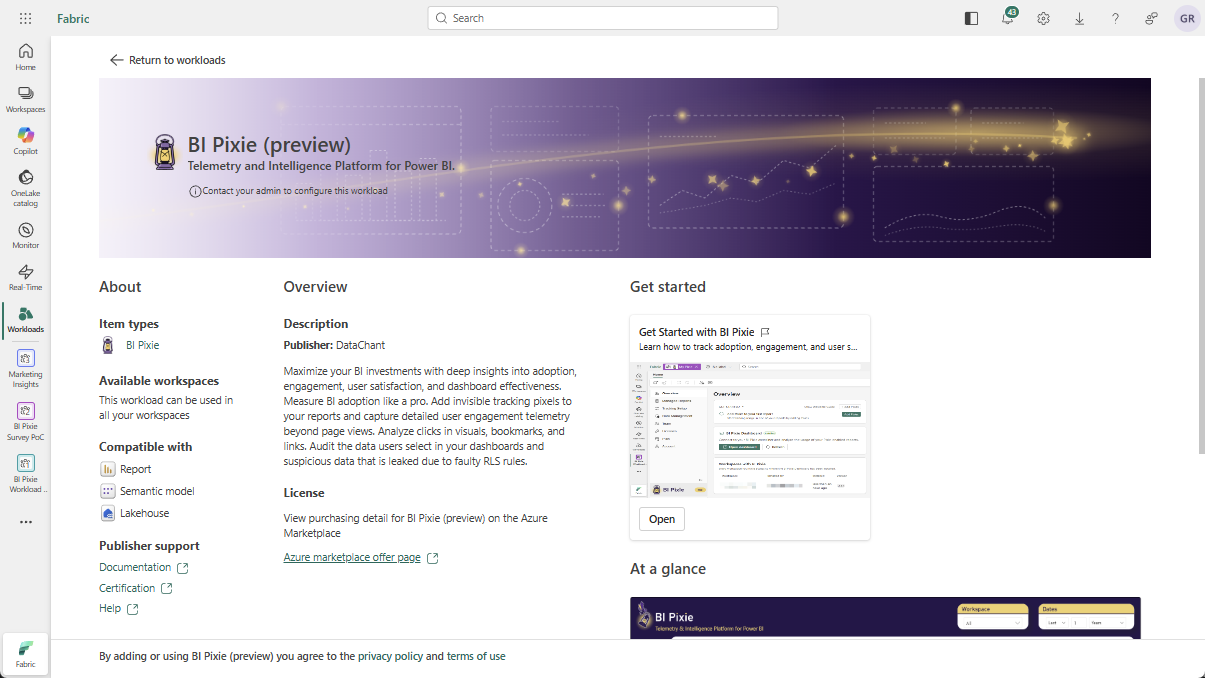Open the privacy policy link
The image size is (1205, 678).
click(390, 657)
